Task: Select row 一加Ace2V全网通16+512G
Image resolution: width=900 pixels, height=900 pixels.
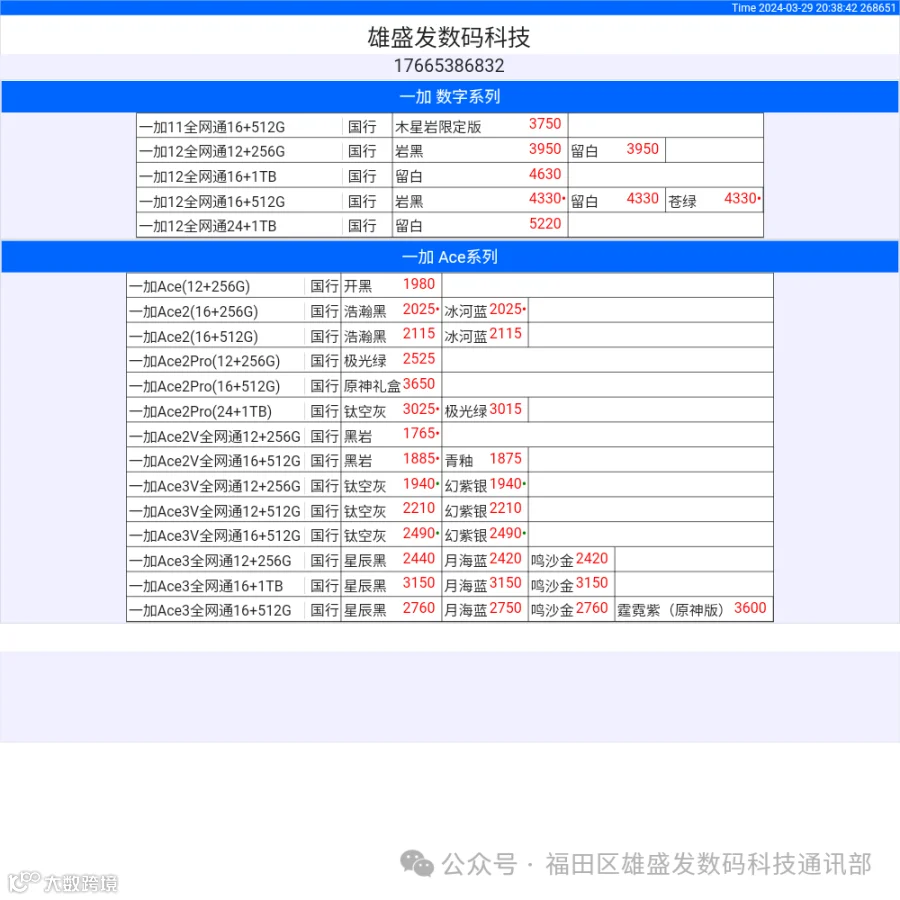Action: pyautogui.click(x=450, y=460)
